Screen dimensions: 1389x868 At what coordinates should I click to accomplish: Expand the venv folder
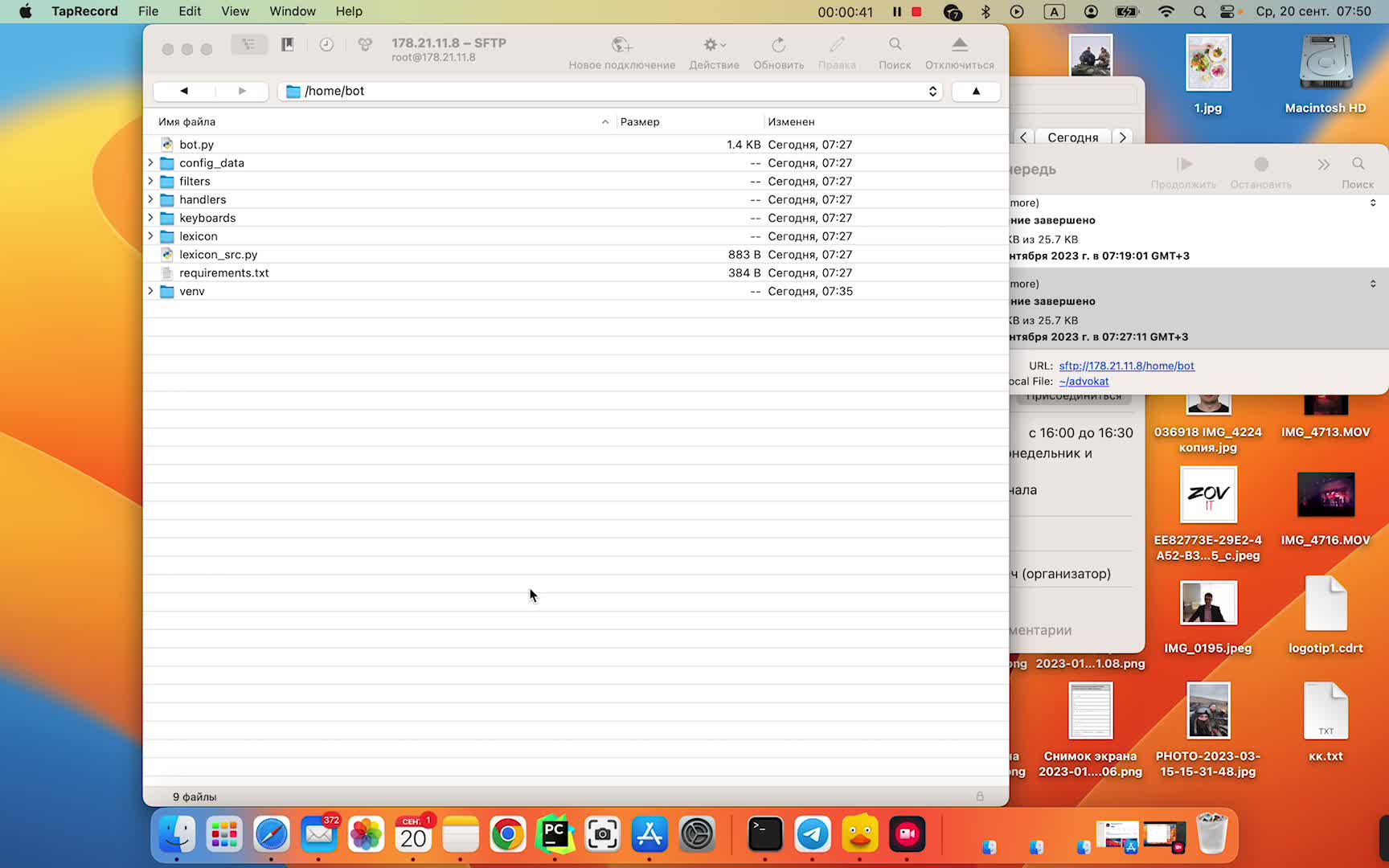pos(150,291)
